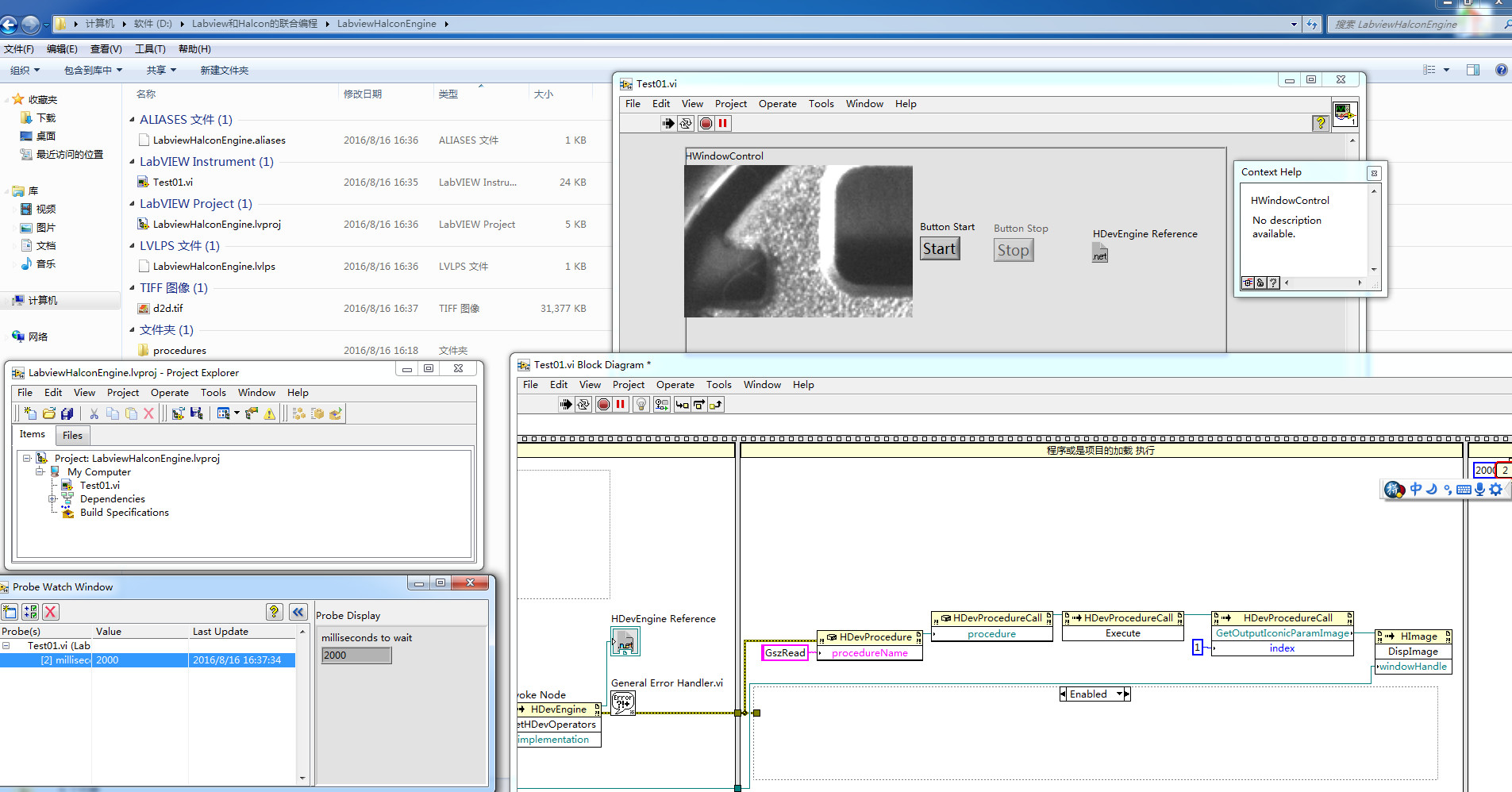Open Window menu in Block Diagram
The image size is (1512, 792).
click(762, 385)
